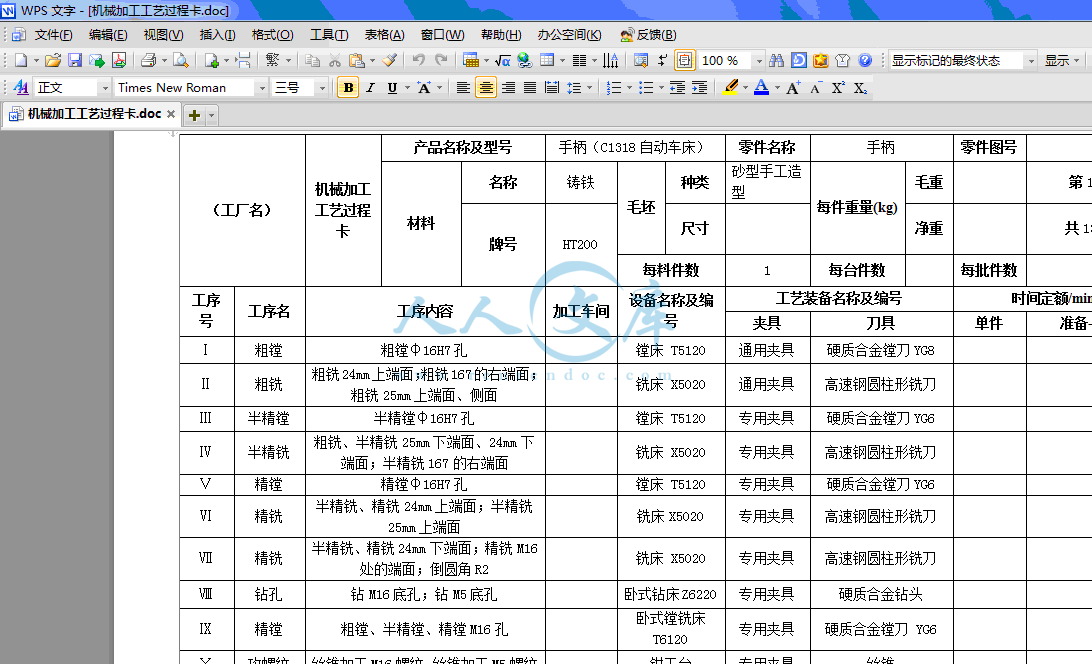
Task: Increase paragraph indent
Action: (x=699, y=88)
